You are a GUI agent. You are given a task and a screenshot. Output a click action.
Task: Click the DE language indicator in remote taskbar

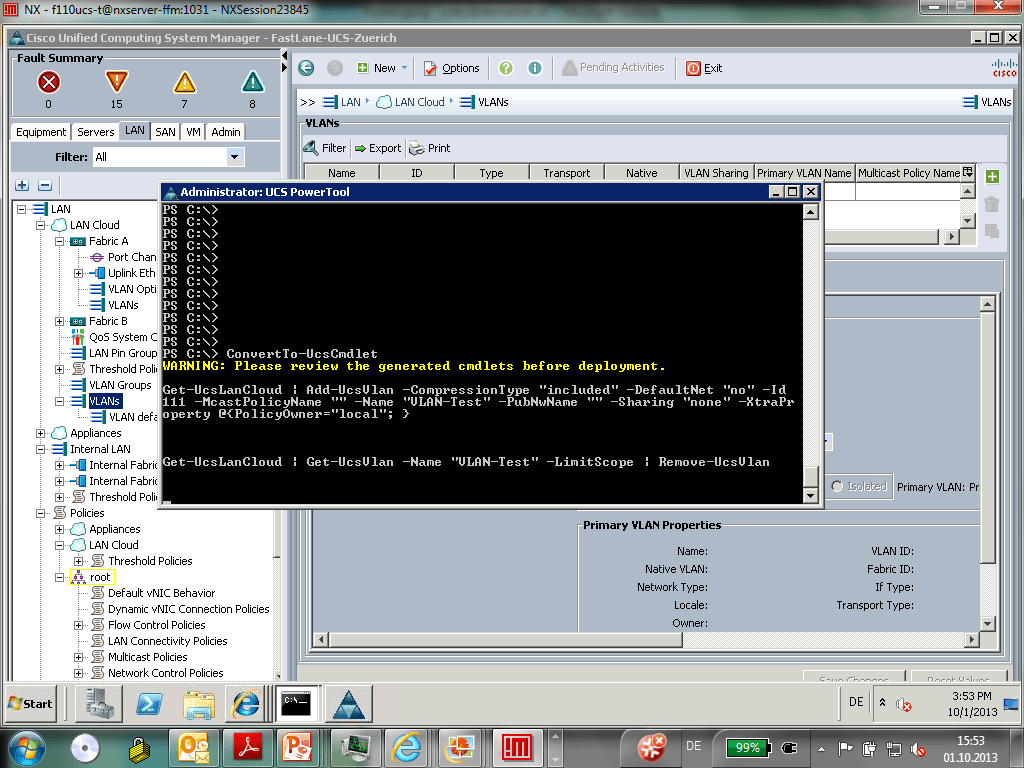856,702
